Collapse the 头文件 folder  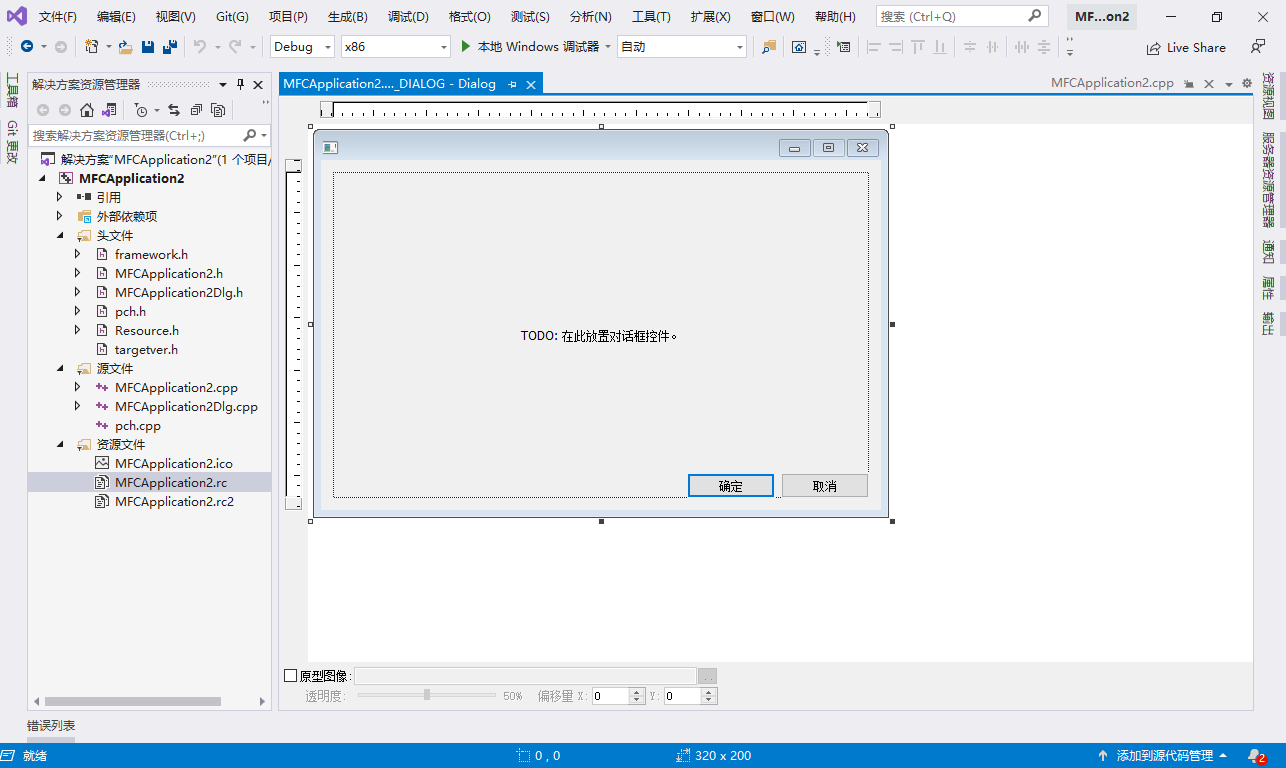(x=60, y=235)
